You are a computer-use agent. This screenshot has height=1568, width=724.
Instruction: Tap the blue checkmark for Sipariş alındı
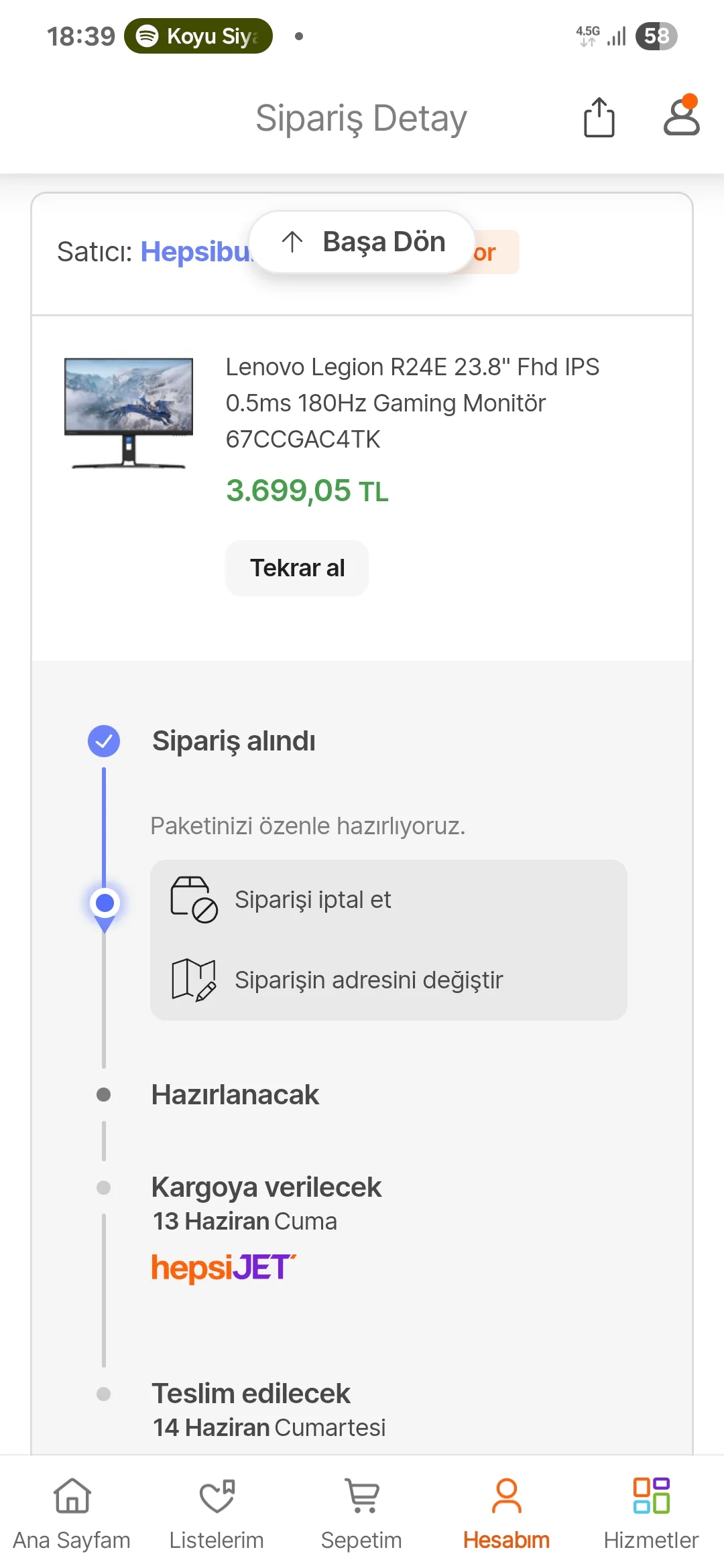click(x=104, y=741)
